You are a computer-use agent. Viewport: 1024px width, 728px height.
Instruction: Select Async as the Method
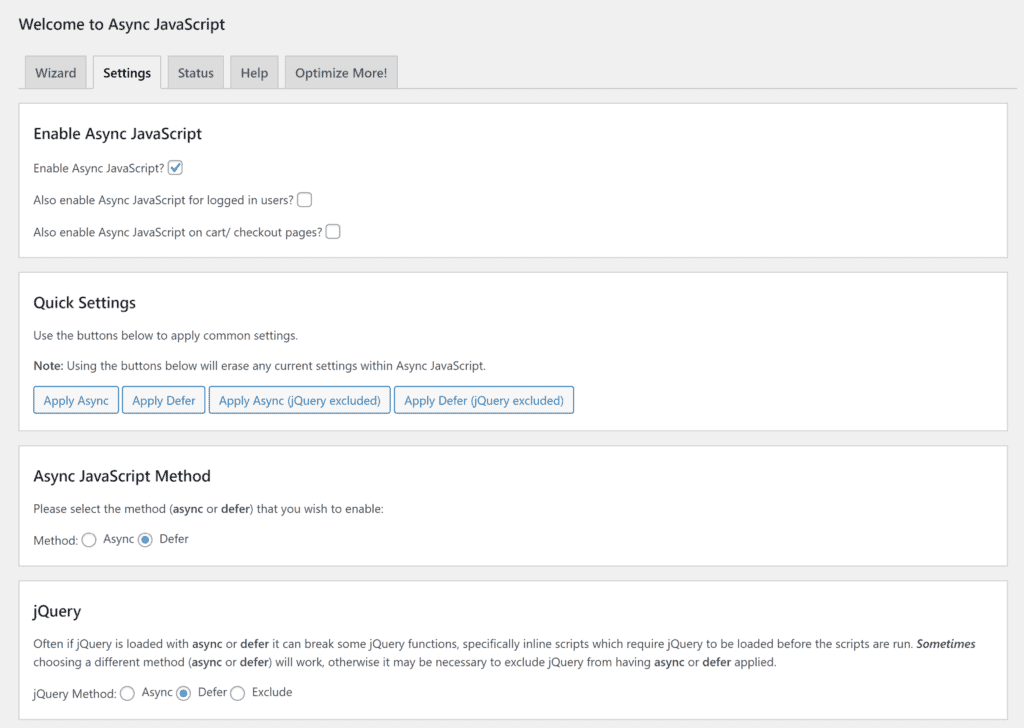pyautogui.click(x=89, y=540)
